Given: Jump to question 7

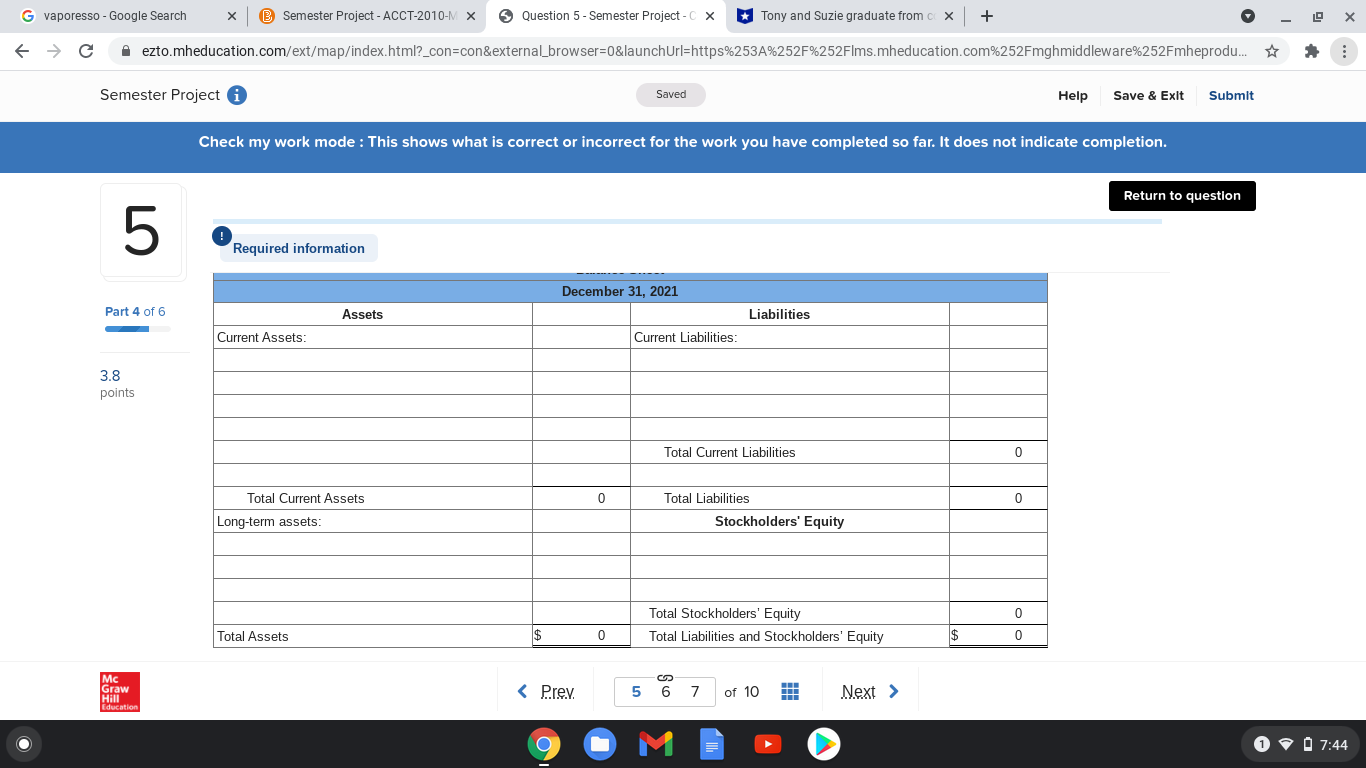Looking at the screenshot, I should pos(695,692).
